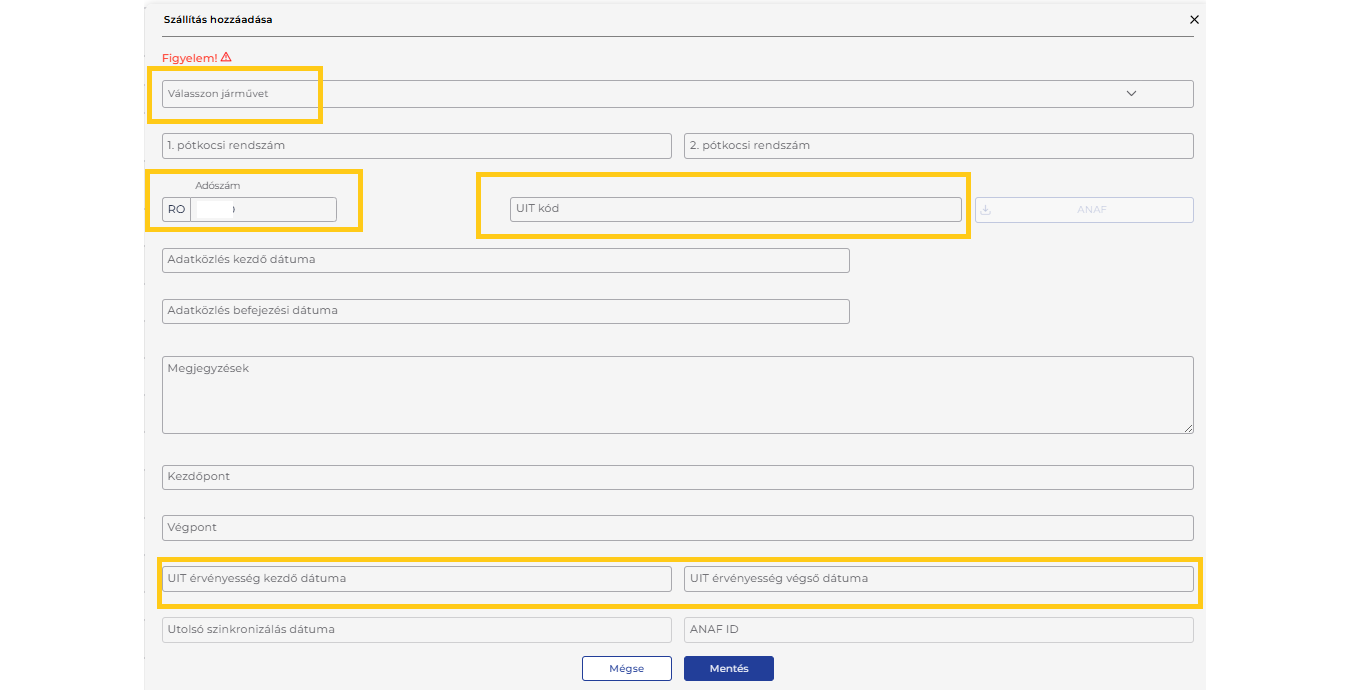This screenshot has width=1350, height=690.
Task: Click inside the Megjegyzések text area
Action: (x=677, y=395)
